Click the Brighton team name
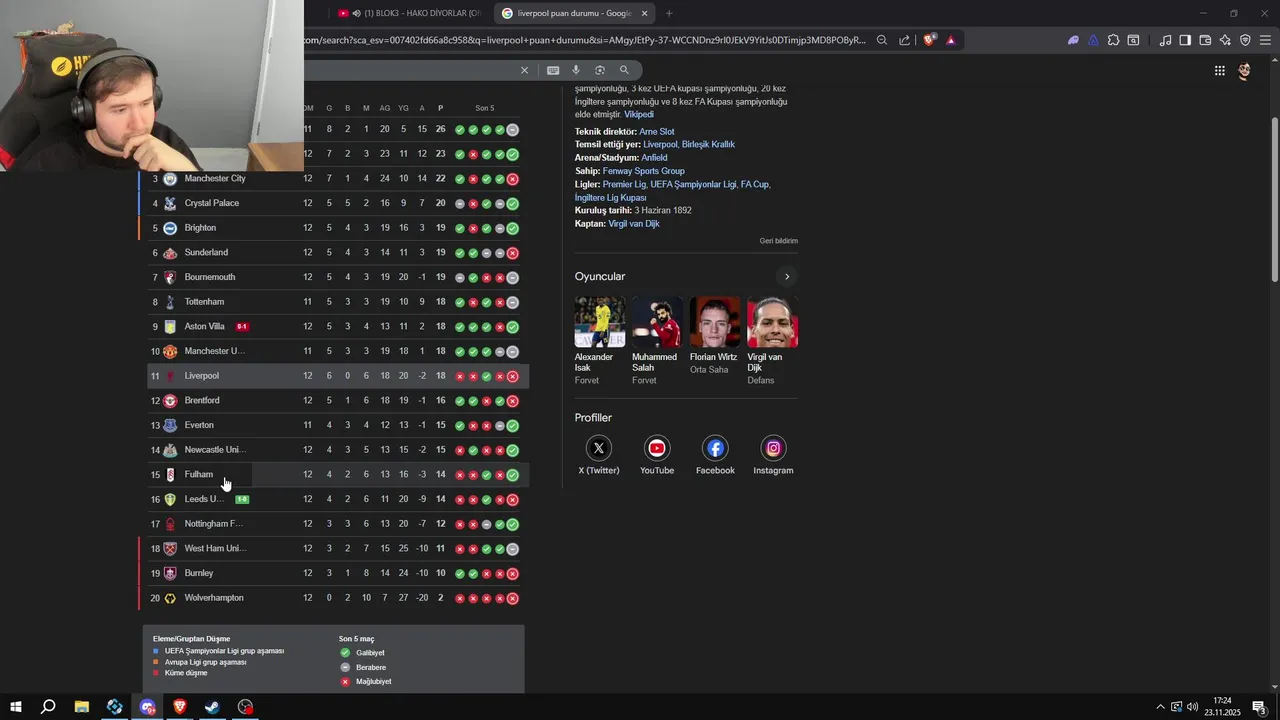This screenshot has height=720, width=1280. point(200,228)
